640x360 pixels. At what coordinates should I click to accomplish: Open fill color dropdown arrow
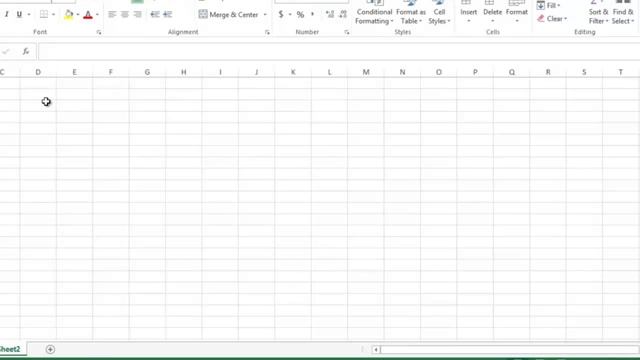click(78, 15)
